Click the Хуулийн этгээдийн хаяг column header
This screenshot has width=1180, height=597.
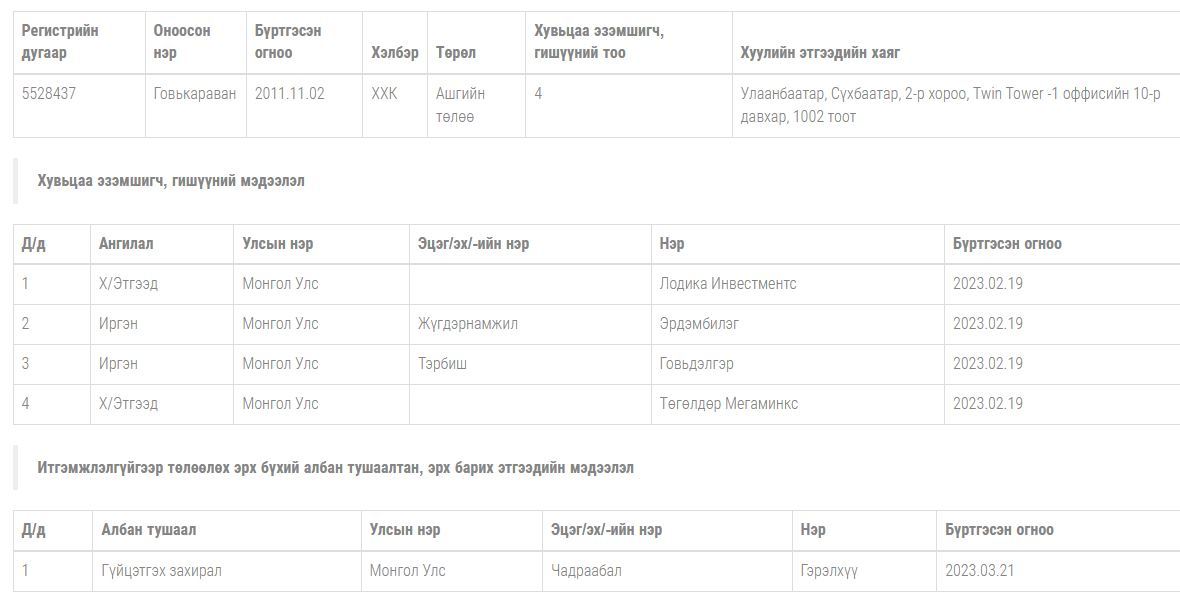(x=820, y=53)
